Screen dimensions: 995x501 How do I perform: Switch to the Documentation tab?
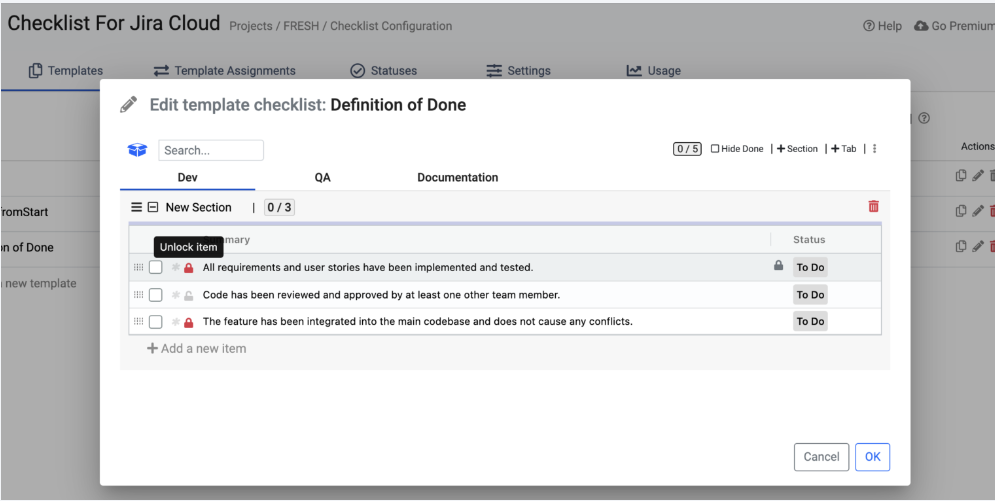457,177
